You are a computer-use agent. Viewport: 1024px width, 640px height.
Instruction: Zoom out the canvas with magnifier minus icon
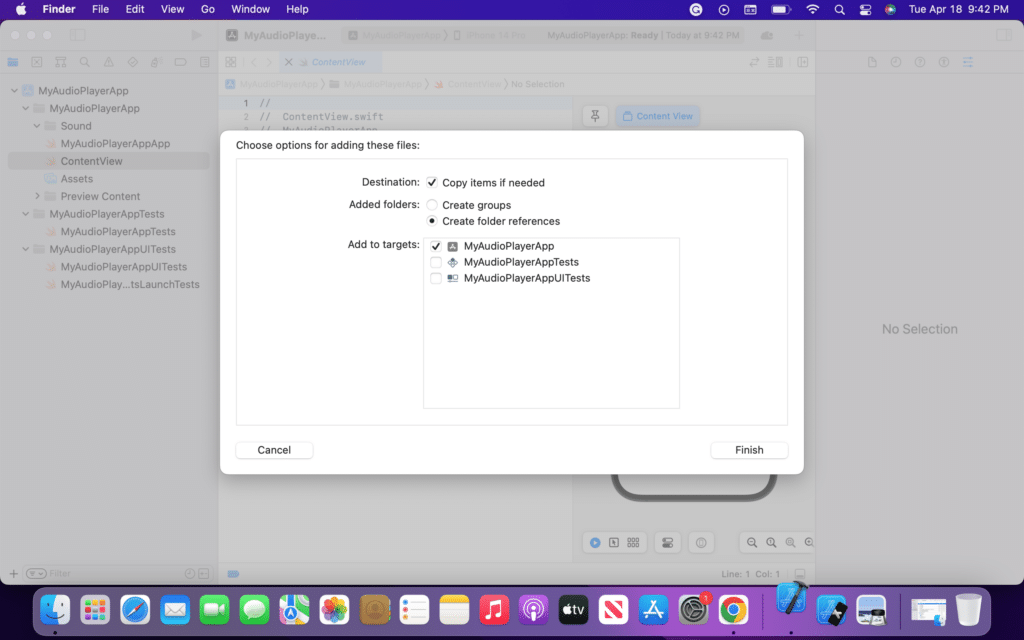pos(752,542)
